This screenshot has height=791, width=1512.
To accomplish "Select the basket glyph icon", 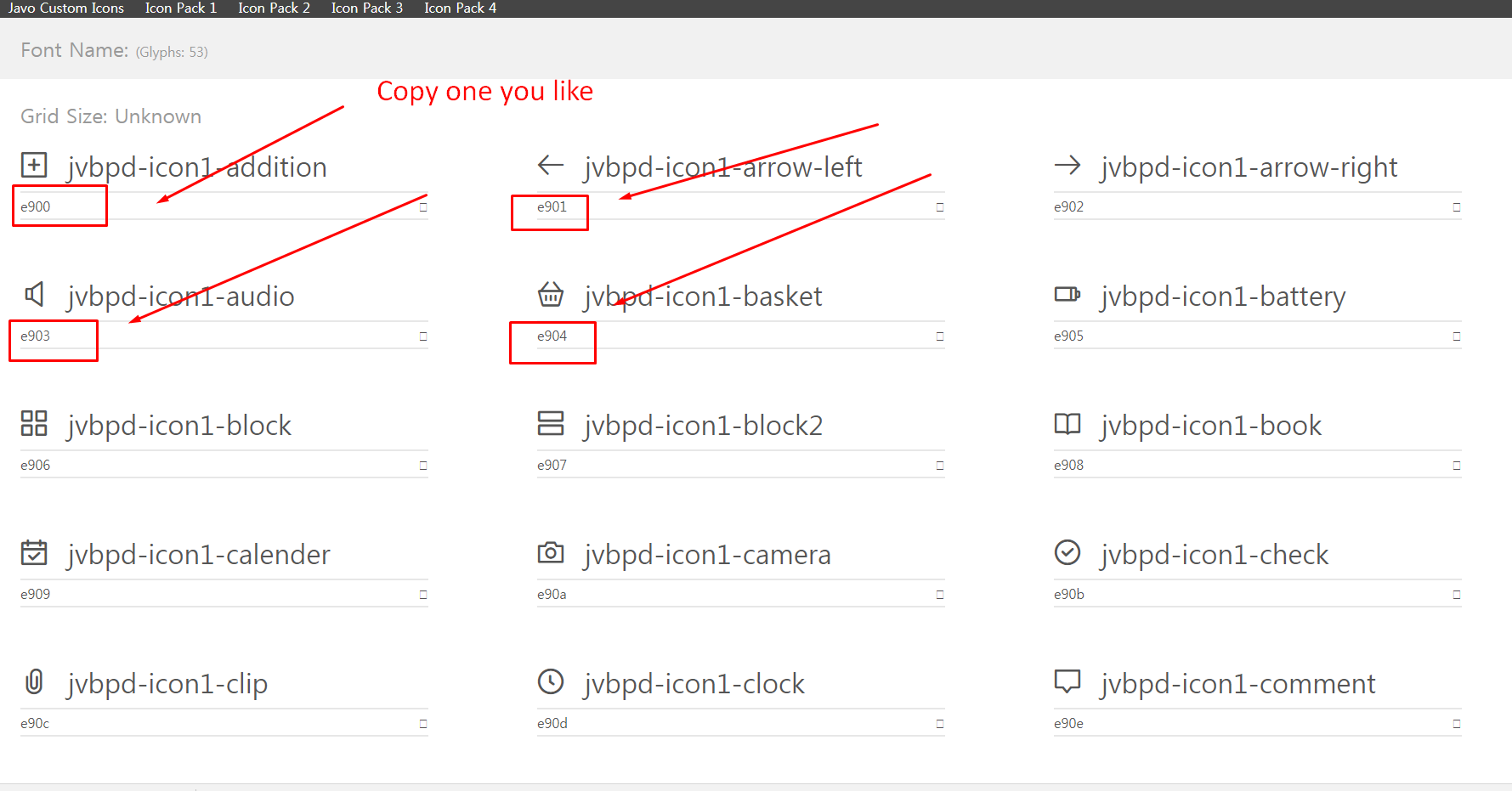I will 551,295.
